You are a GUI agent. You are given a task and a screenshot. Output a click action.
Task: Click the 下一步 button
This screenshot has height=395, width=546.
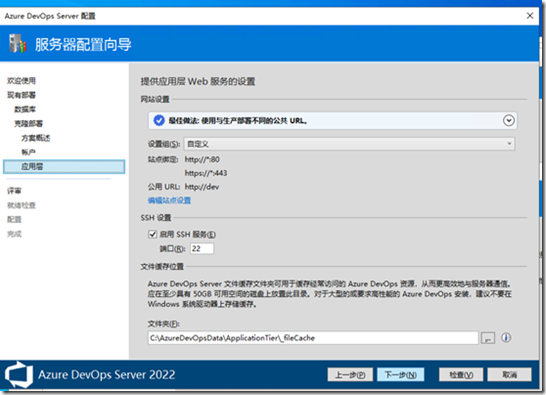(400, 375)
